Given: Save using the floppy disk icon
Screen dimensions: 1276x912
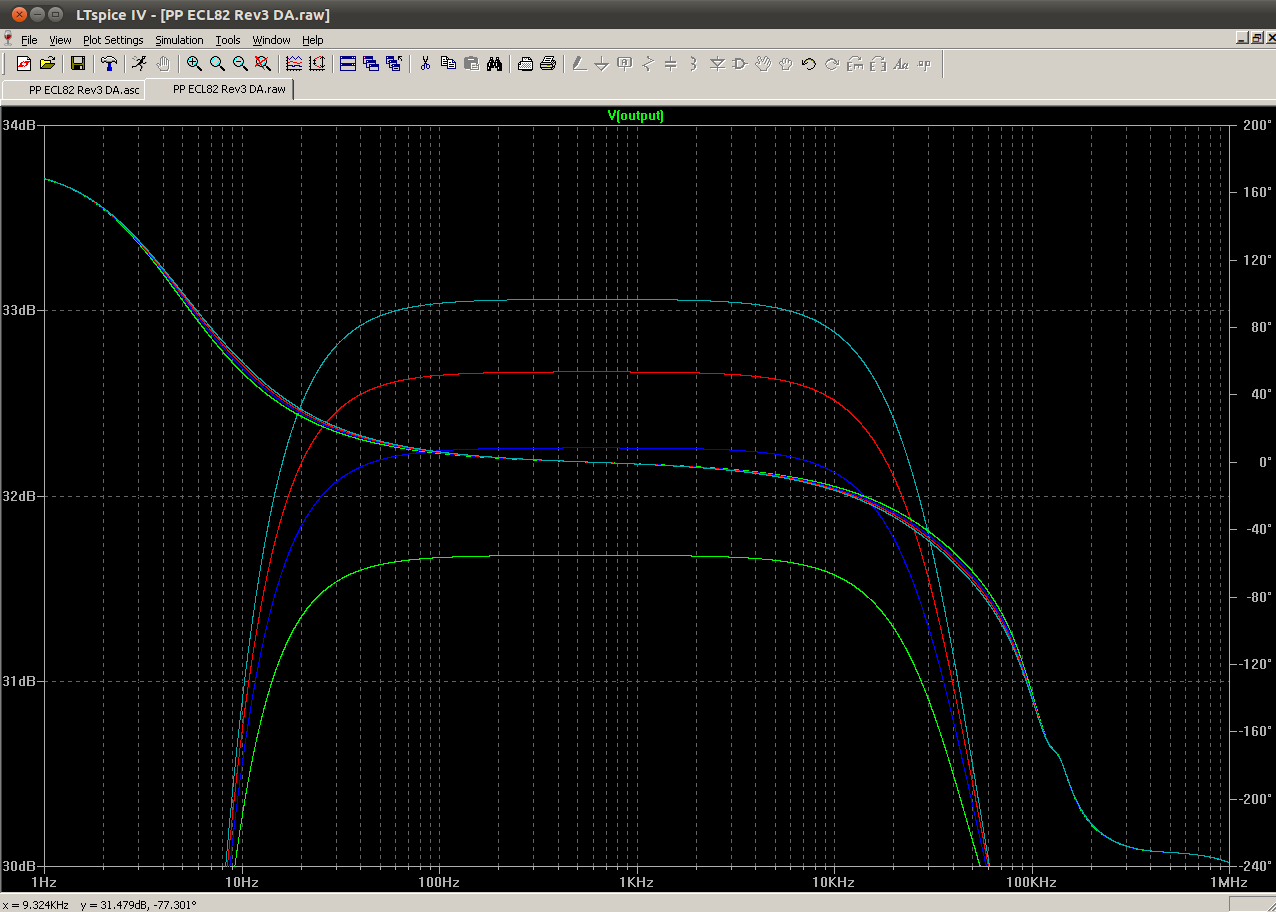Looking at the screenshot, I should (x=78, y=64).
